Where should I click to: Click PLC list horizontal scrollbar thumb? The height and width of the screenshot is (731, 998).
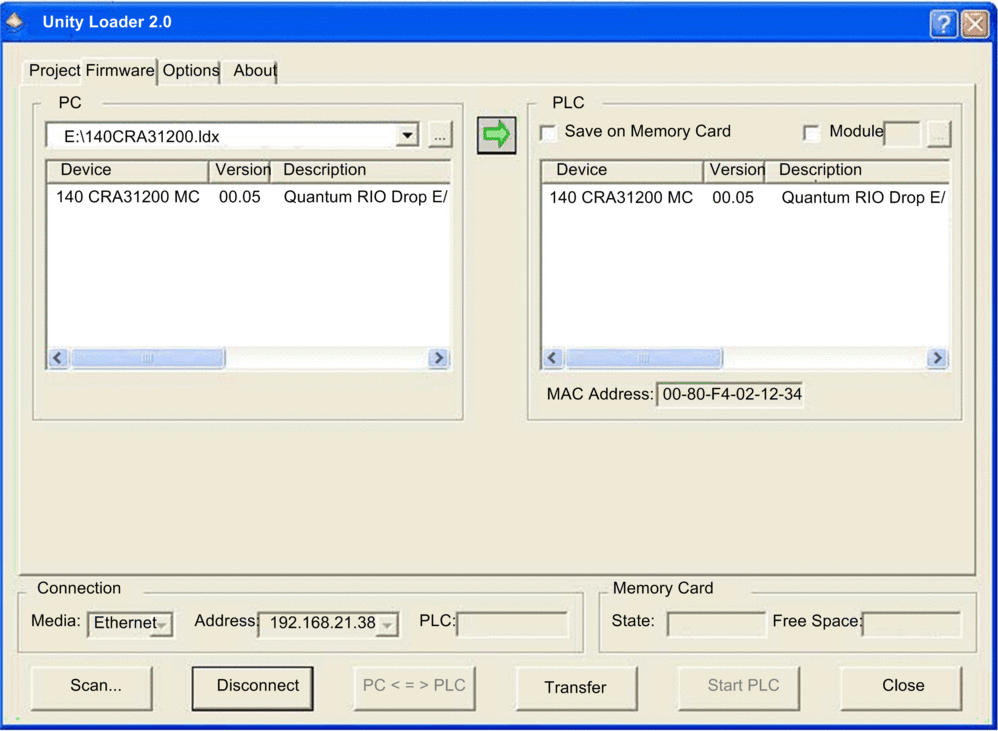[x=643, y=358]
